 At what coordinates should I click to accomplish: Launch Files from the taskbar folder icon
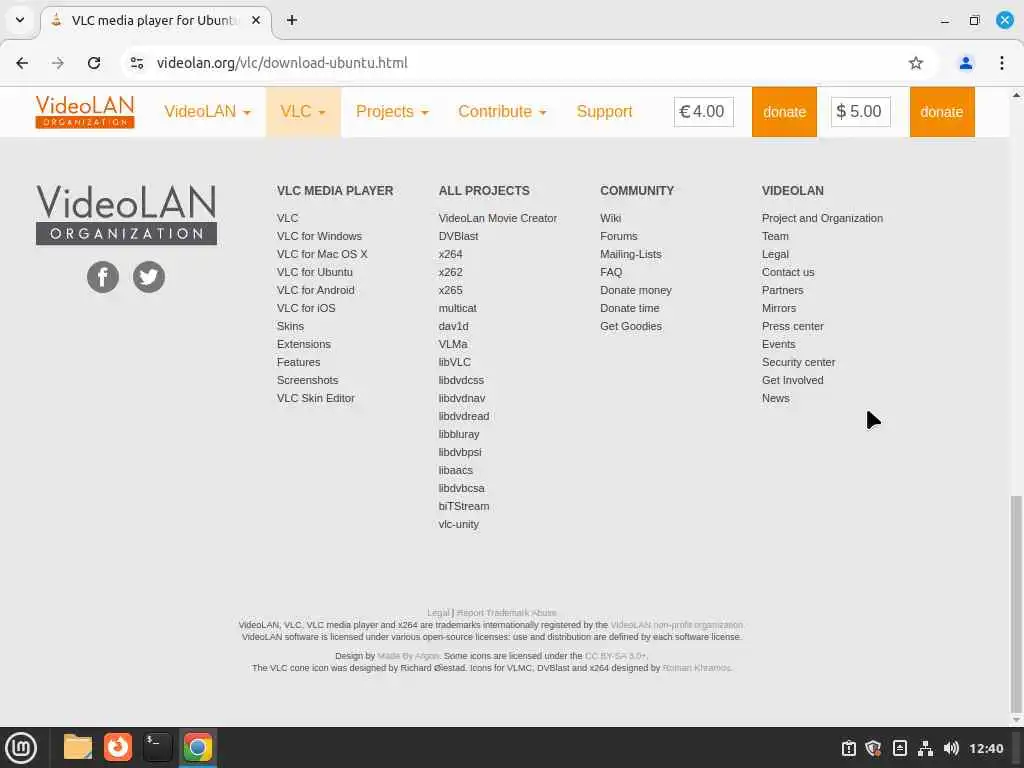[78, 747]
